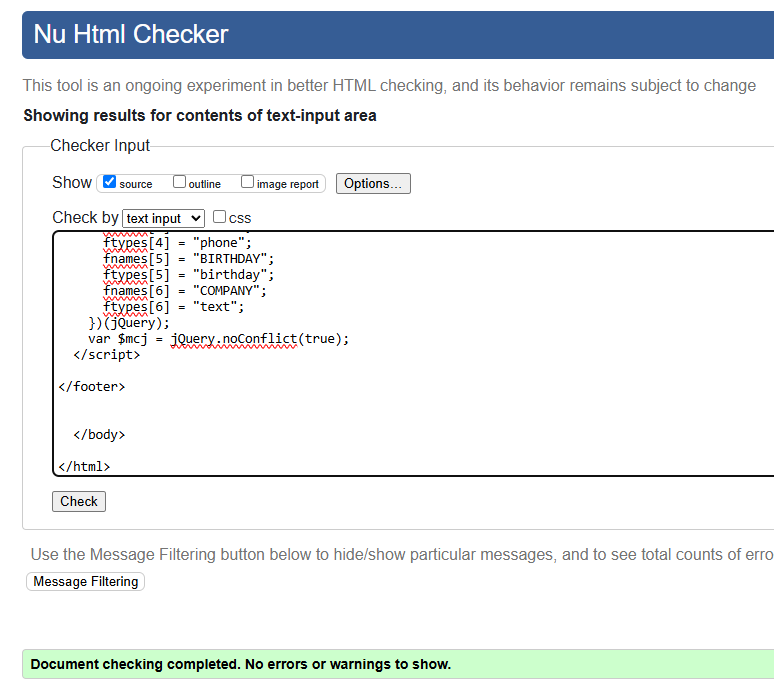Click the 'Check by' label

[85, 218]
